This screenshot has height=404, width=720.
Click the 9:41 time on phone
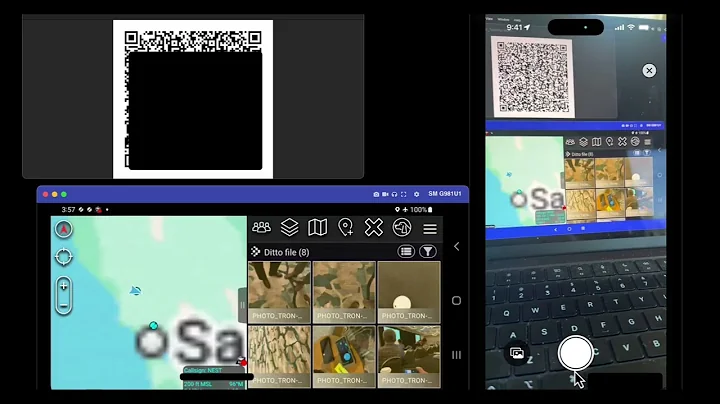click(514, 28)
